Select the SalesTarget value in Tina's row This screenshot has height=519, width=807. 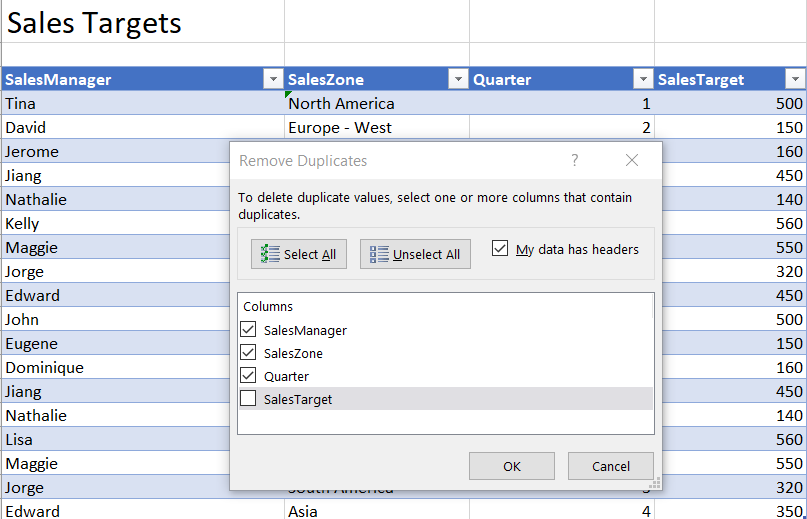click(731, 103)
